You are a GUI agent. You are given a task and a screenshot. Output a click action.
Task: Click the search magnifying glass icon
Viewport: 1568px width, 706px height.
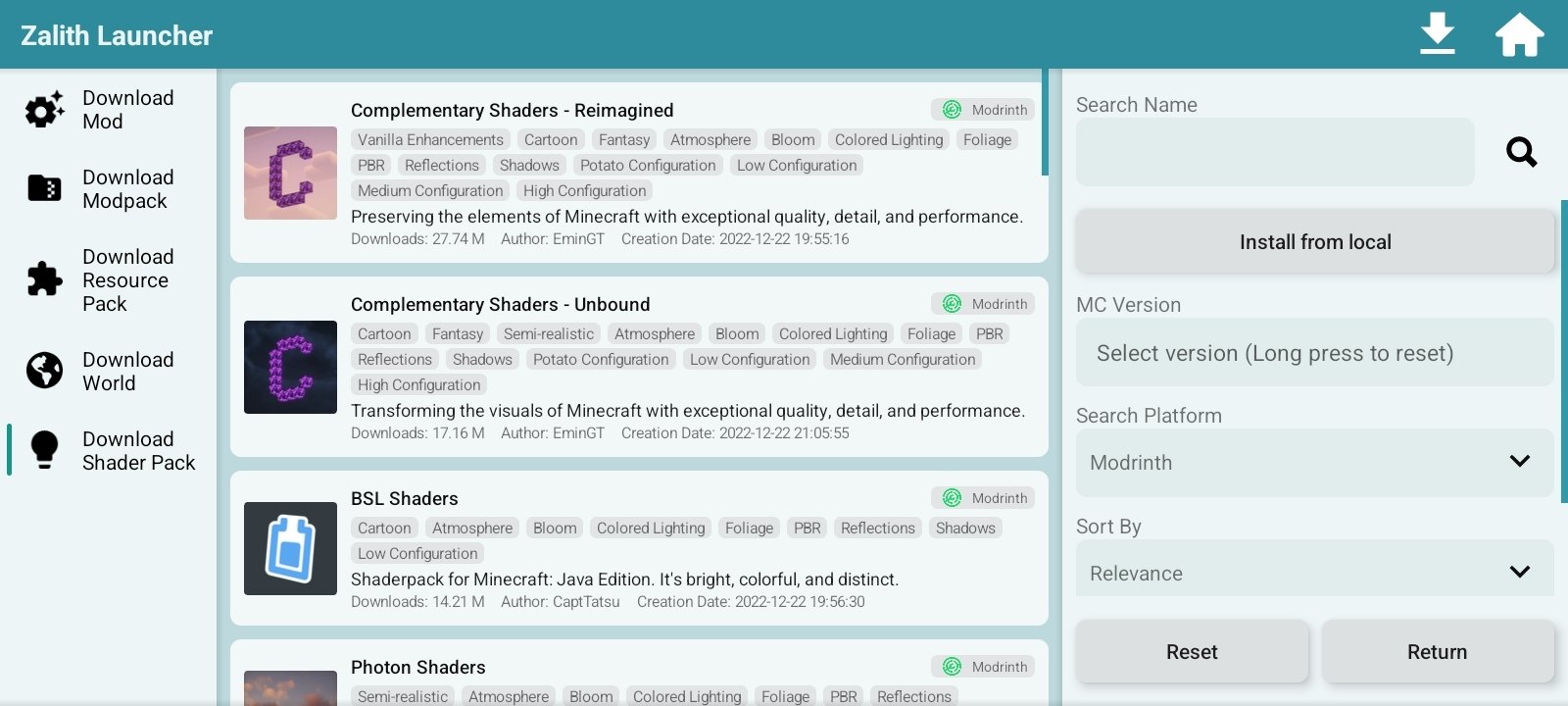1521,152
